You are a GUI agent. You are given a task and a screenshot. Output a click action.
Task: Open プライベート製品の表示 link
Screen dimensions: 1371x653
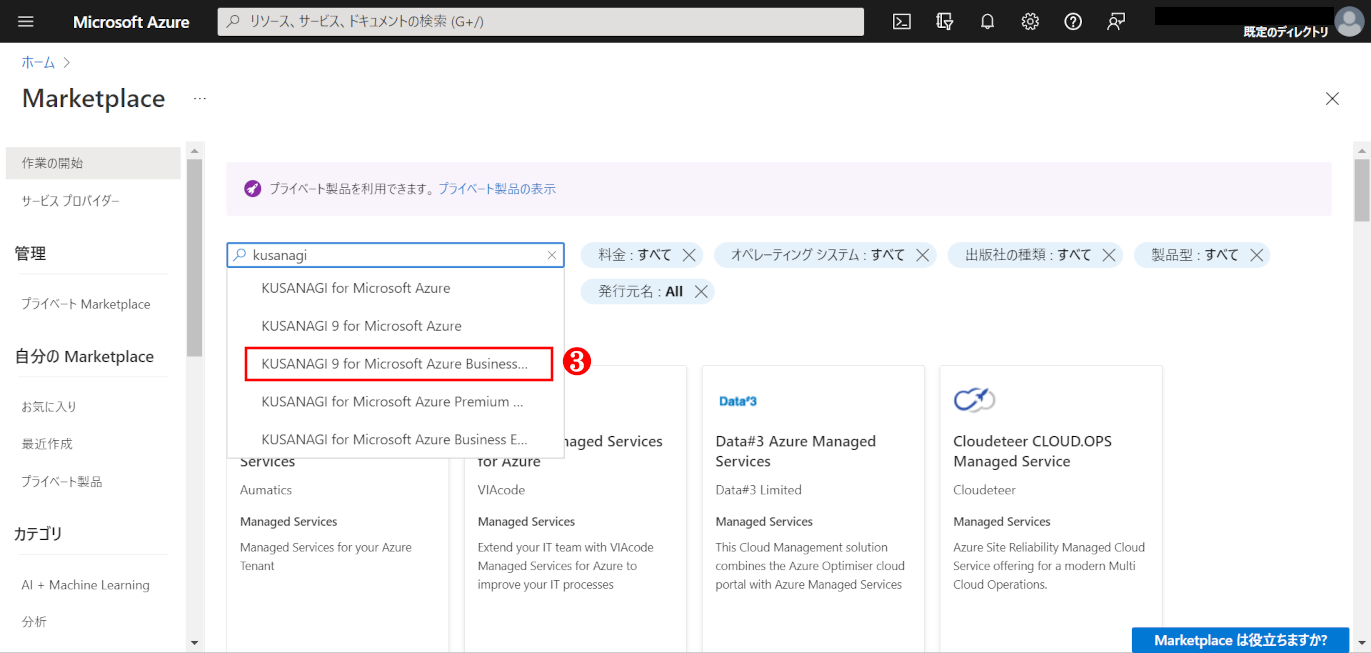(x=497, y=188)
